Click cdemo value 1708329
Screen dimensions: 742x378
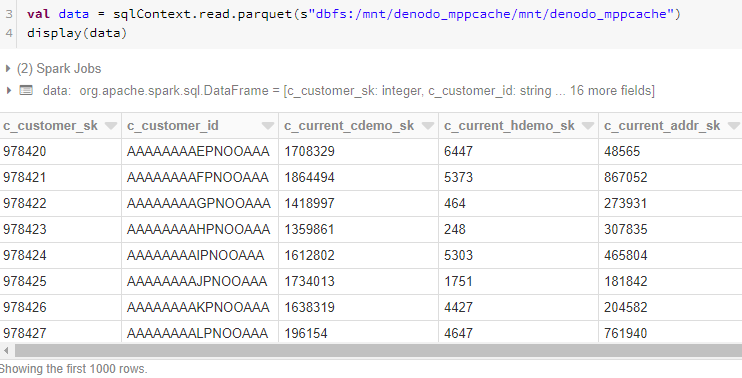point(309,151)
